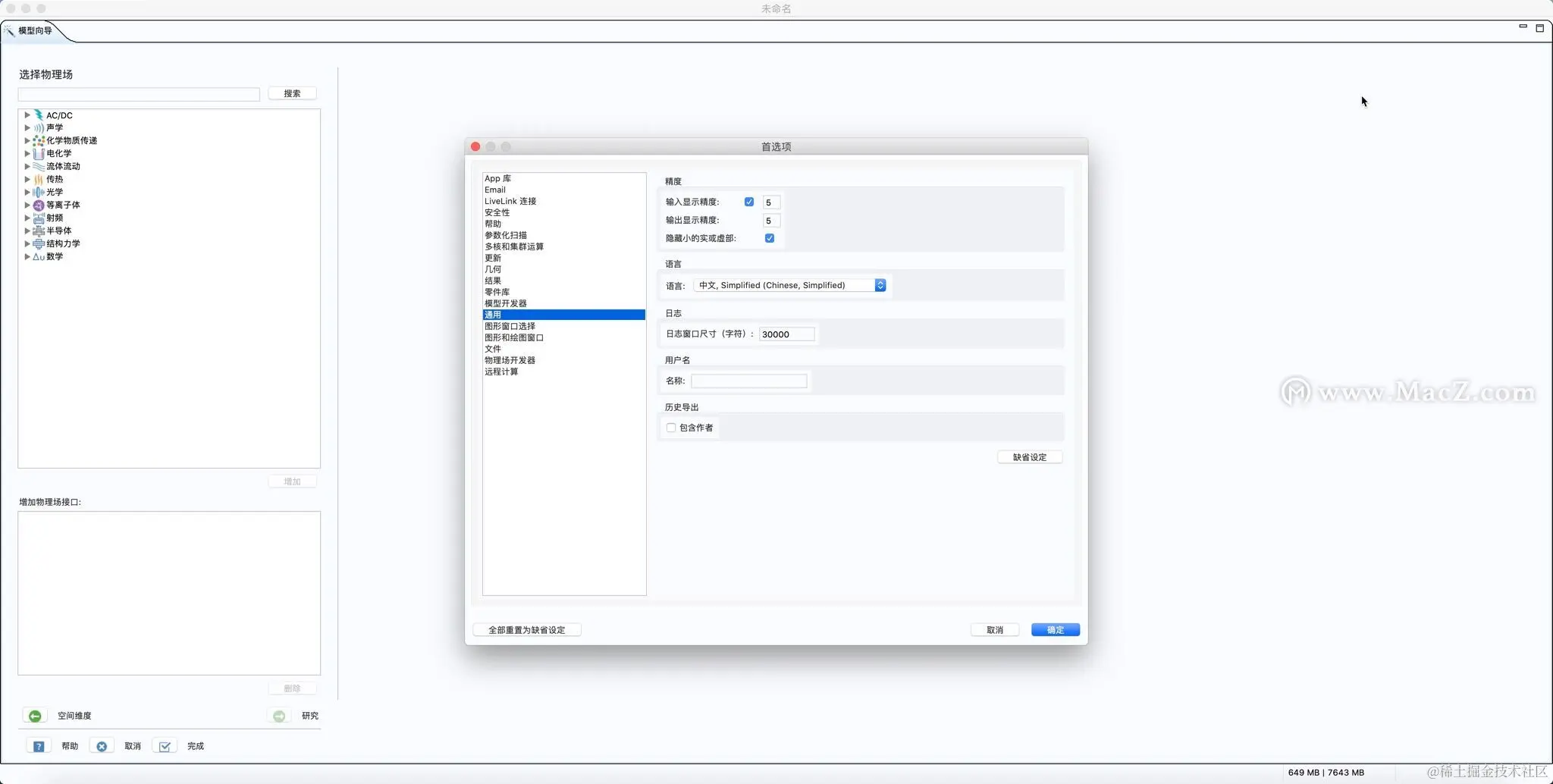Click the 声学 (Acoustics) waves icon

click(x=38, y=127)
